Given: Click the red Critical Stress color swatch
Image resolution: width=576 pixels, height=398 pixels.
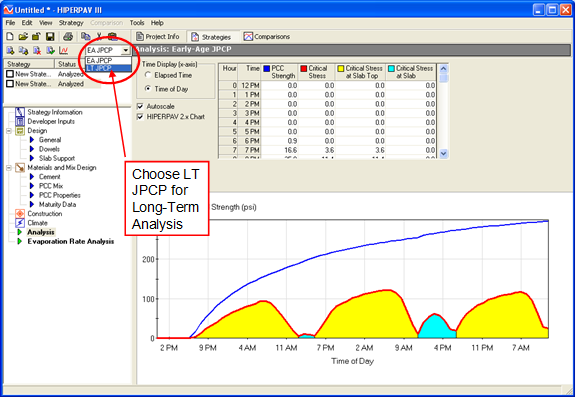Looking at the screenshot, I should pyautogui.click(x=304, y=68).
